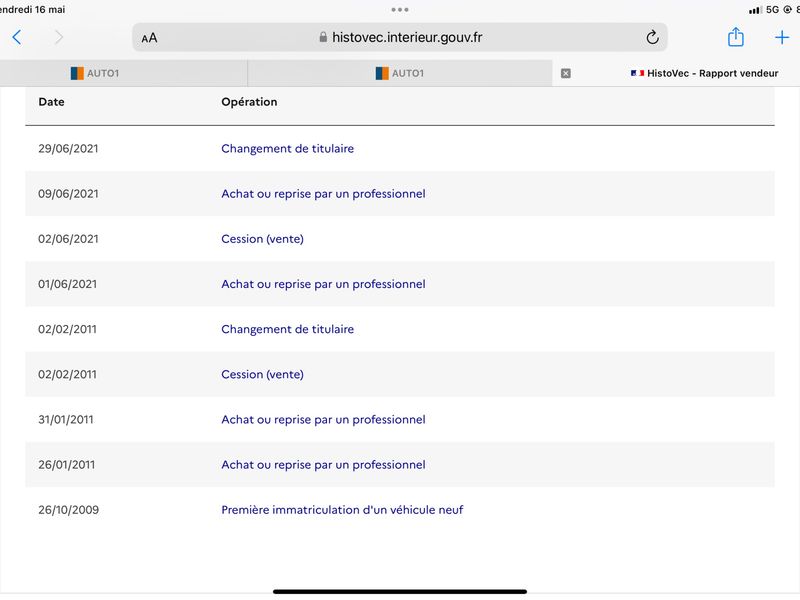Open Achat ou reprise par un professionnel 09/06/2021
The height and width of the screenshot is (600, 800).
323,194
